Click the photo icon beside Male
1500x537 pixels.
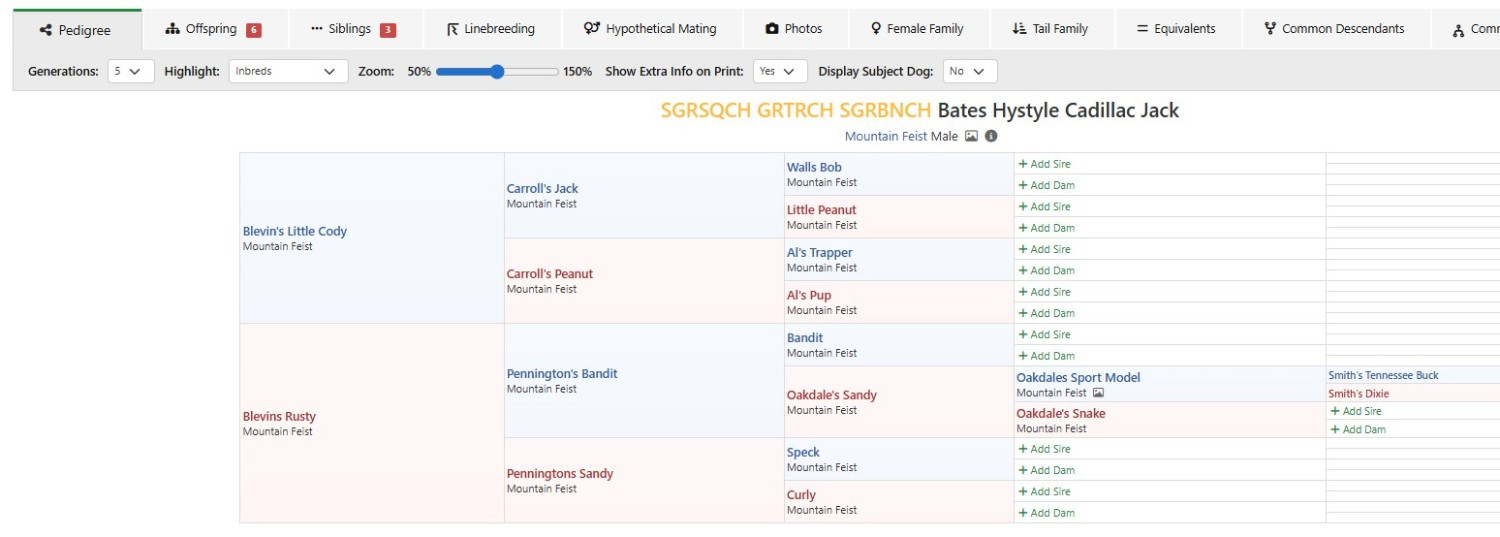(971, 137)
